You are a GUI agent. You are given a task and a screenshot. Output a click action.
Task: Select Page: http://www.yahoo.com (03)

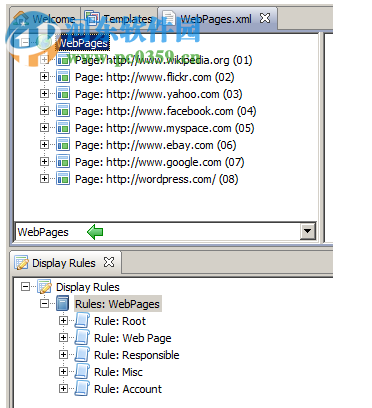[159, 94]
